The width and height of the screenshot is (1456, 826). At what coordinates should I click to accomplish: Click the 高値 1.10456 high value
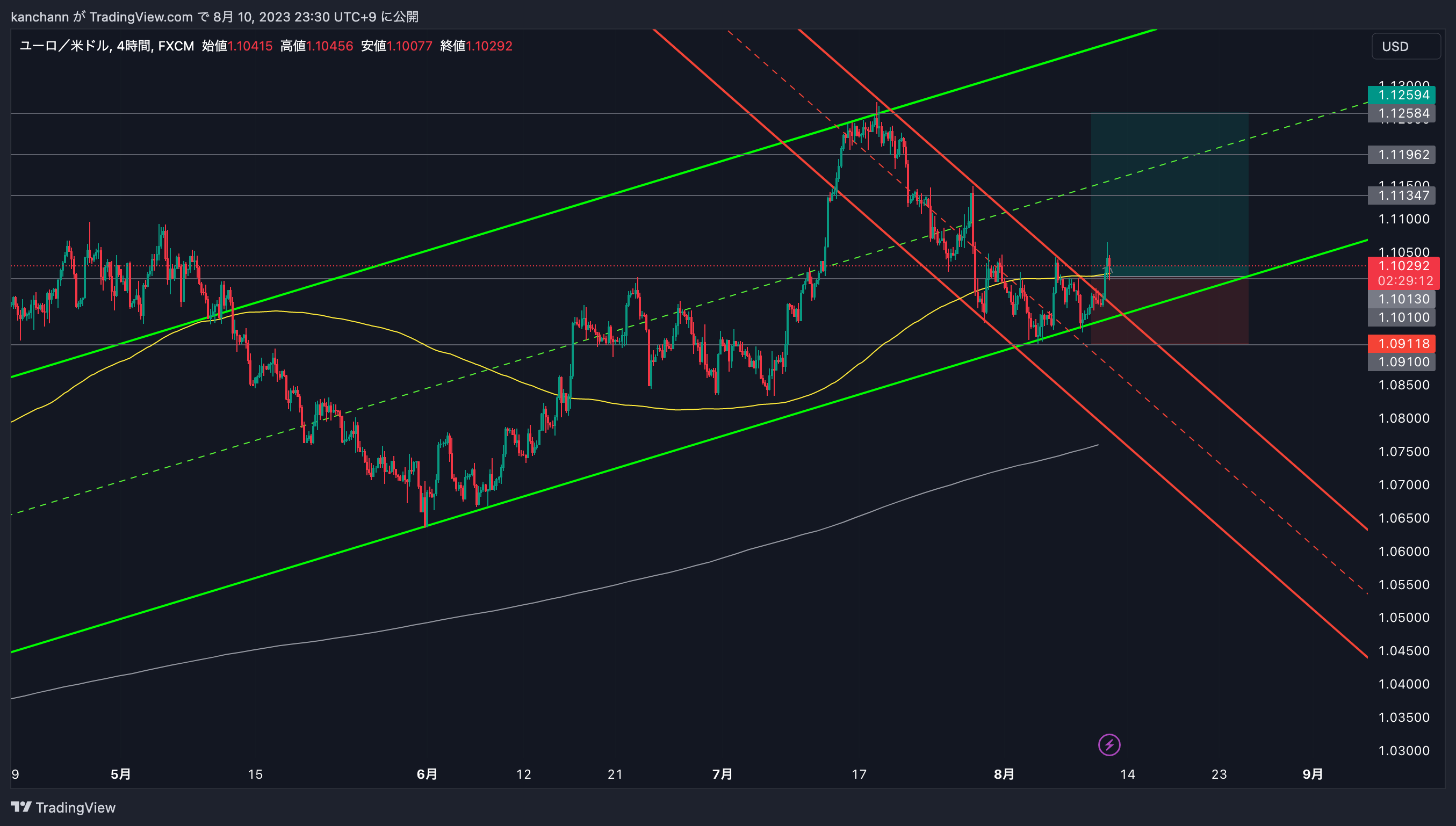click(x=316, y=46)
